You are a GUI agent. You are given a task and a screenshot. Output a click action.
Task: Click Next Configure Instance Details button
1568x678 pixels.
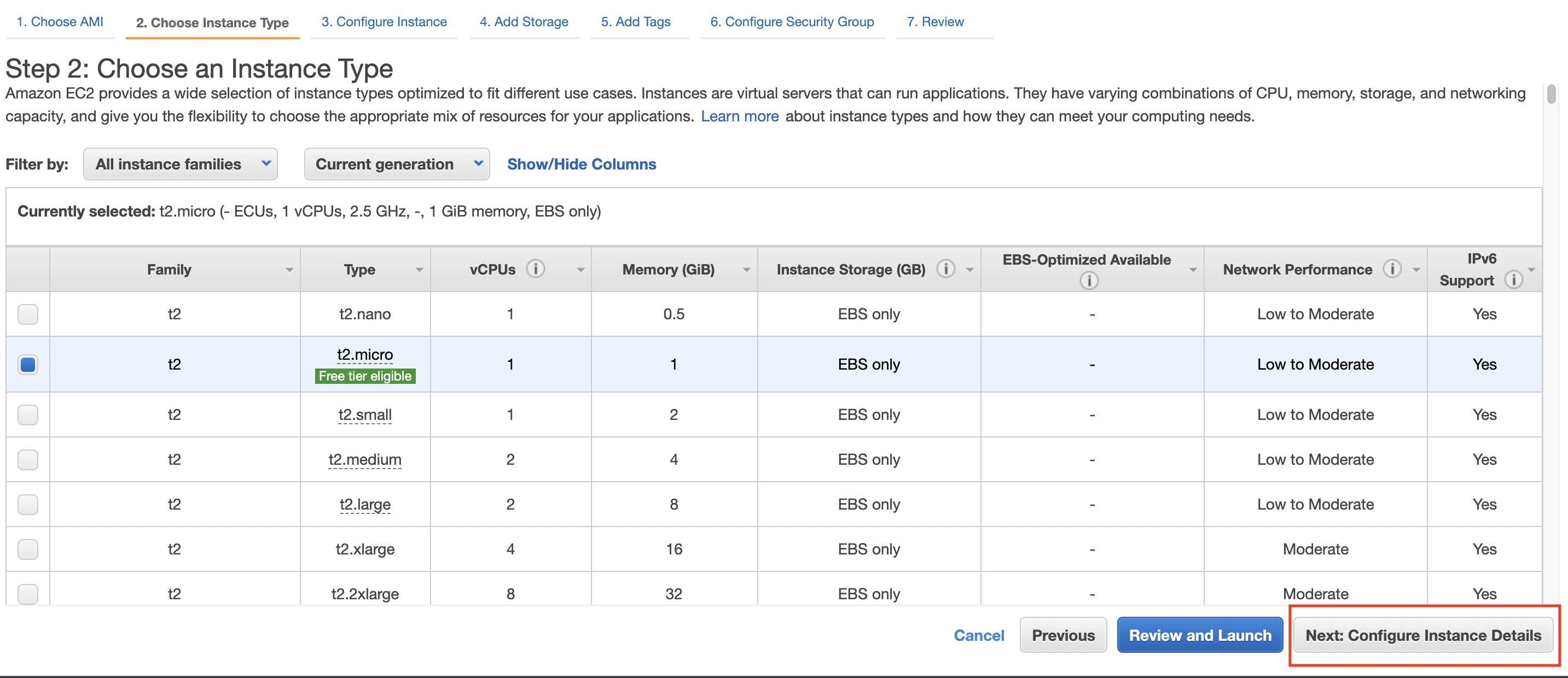(1425, 635)
